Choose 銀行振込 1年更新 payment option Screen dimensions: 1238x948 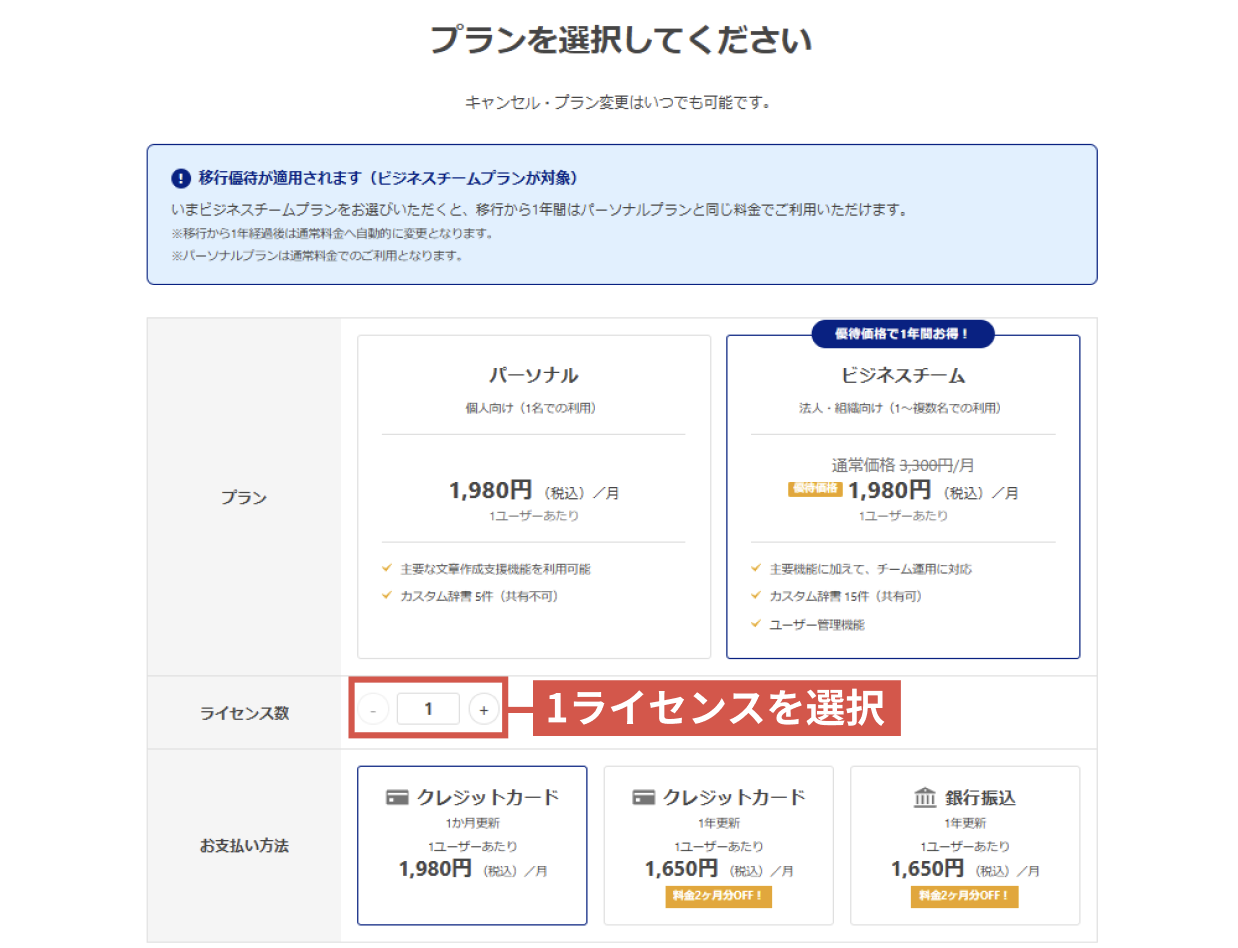pyautogui.click(x=965, y=845)
